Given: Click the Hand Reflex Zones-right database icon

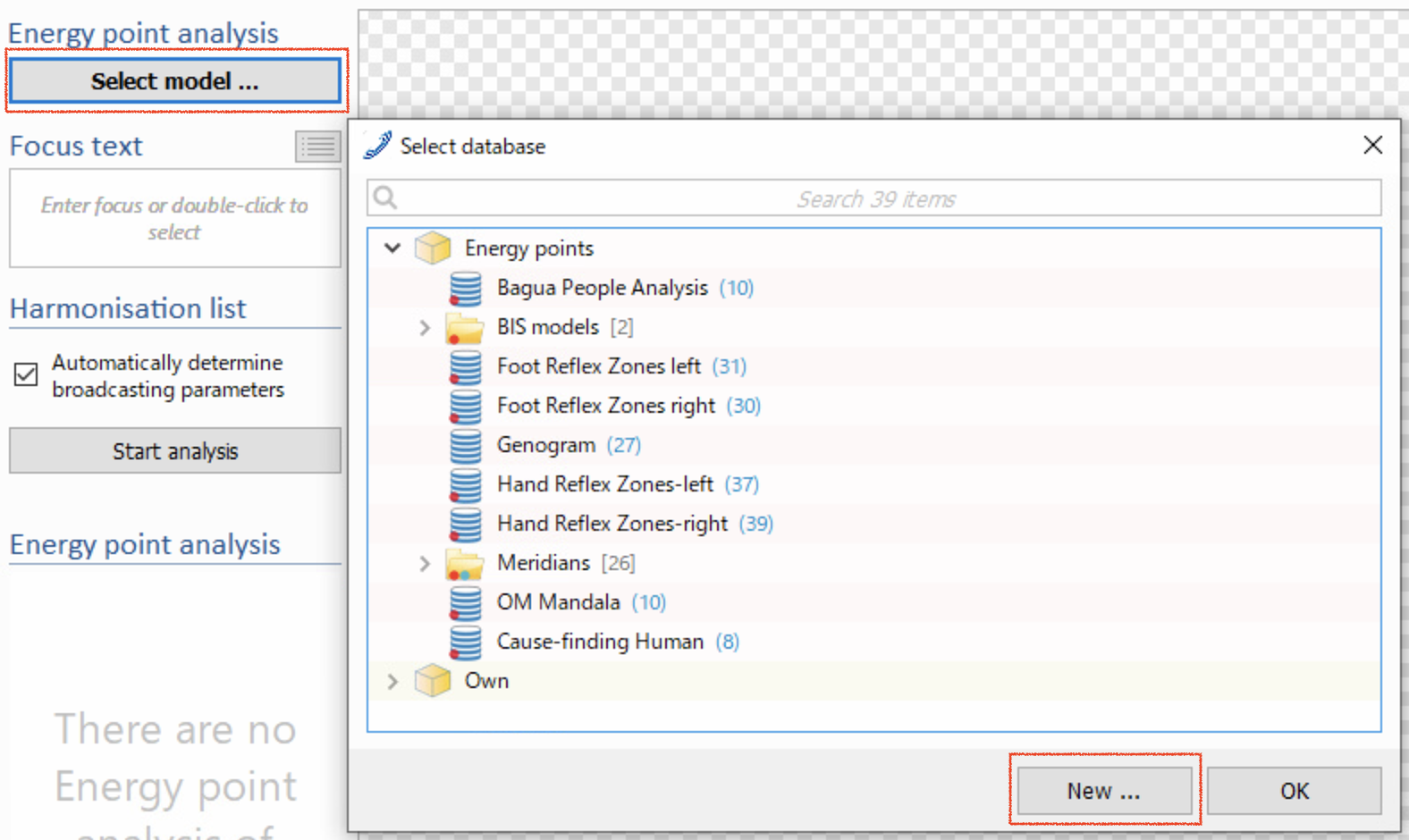Looking at the screenshot, I should 465,524.
